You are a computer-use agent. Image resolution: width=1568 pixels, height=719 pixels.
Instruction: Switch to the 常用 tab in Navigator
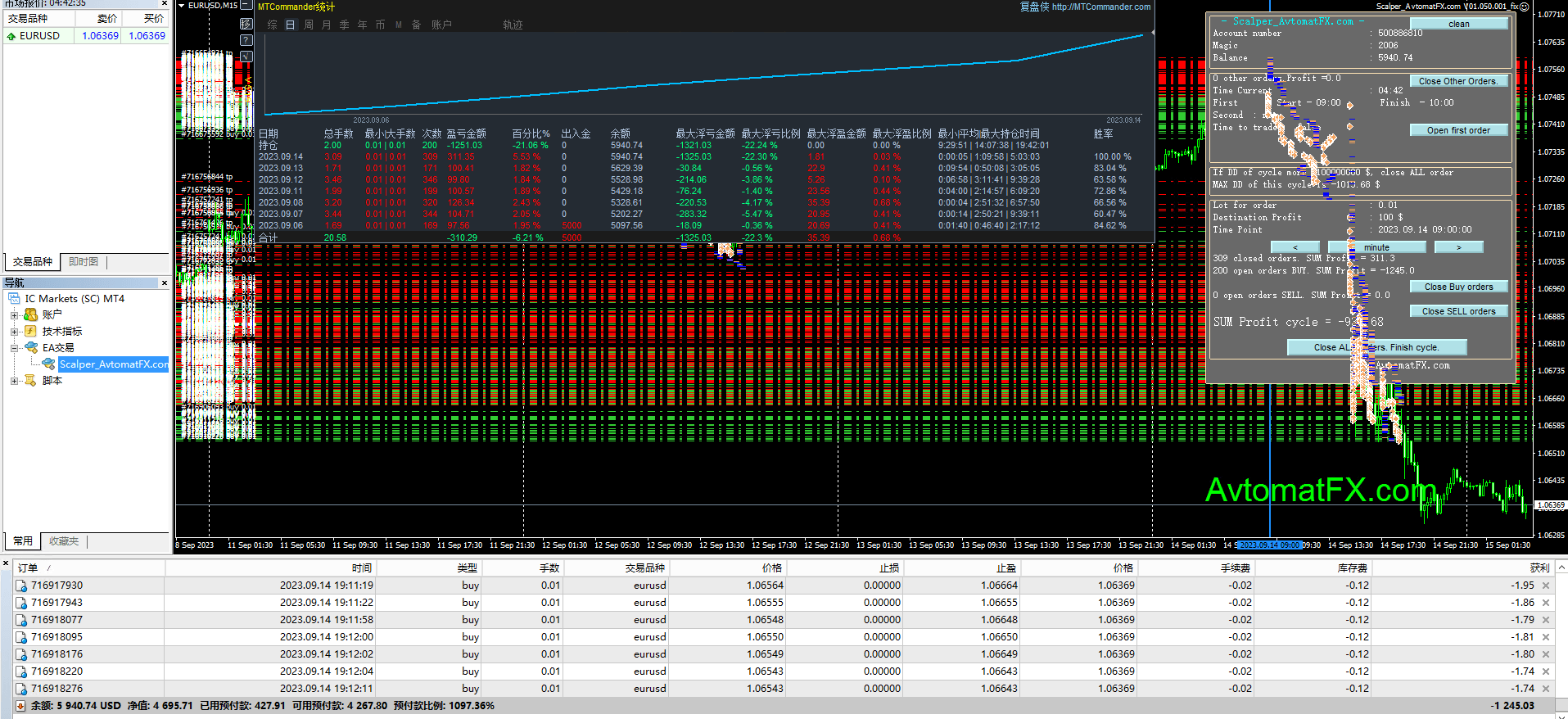coord(23,541)
